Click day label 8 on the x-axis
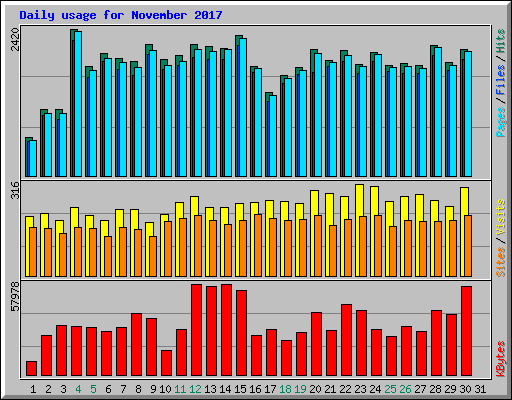Viewport: 512px width, 400px height. point(138,389)
